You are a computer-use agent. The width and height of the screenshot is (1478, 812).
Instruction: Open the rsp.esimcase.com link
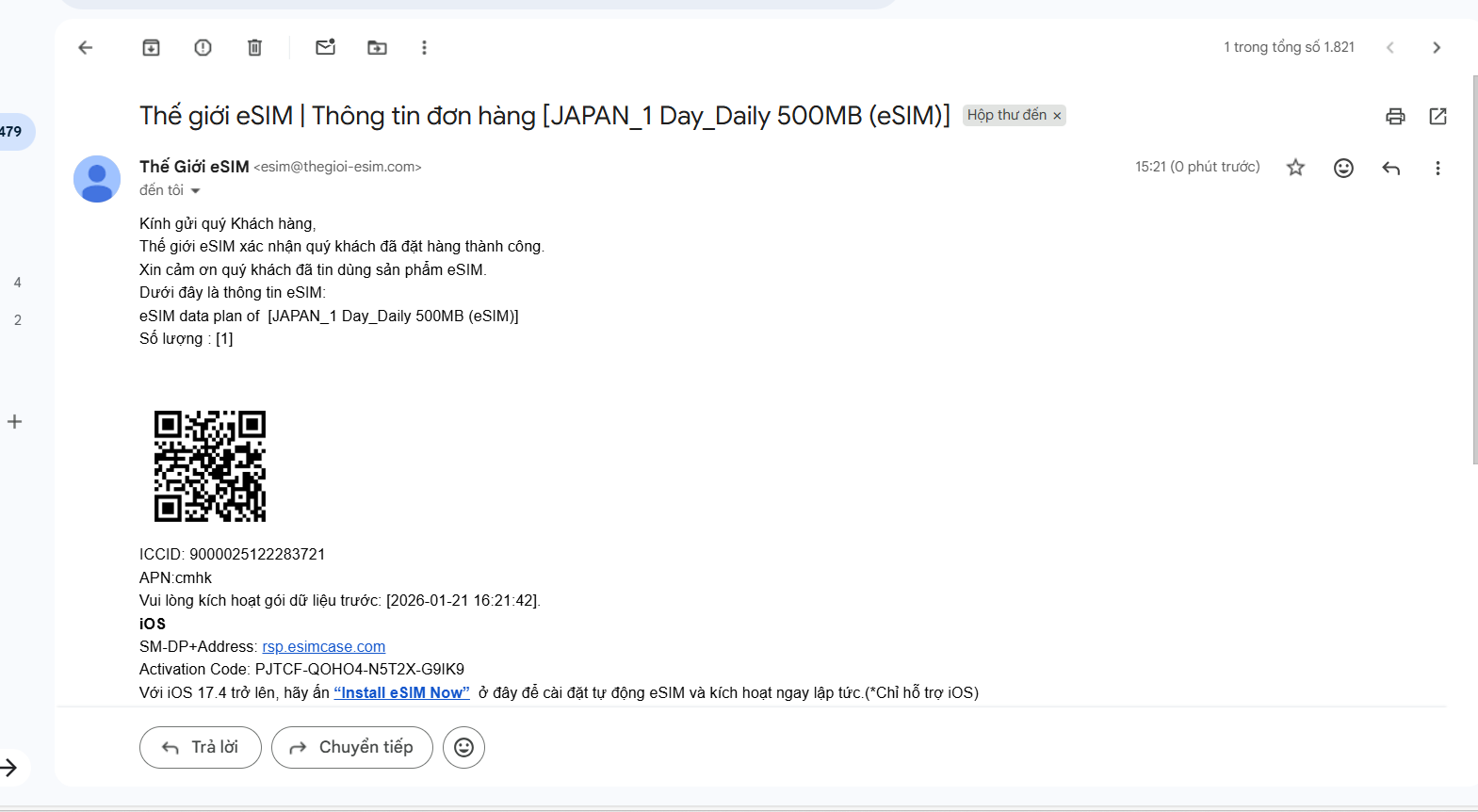click(x=324, y=646)
